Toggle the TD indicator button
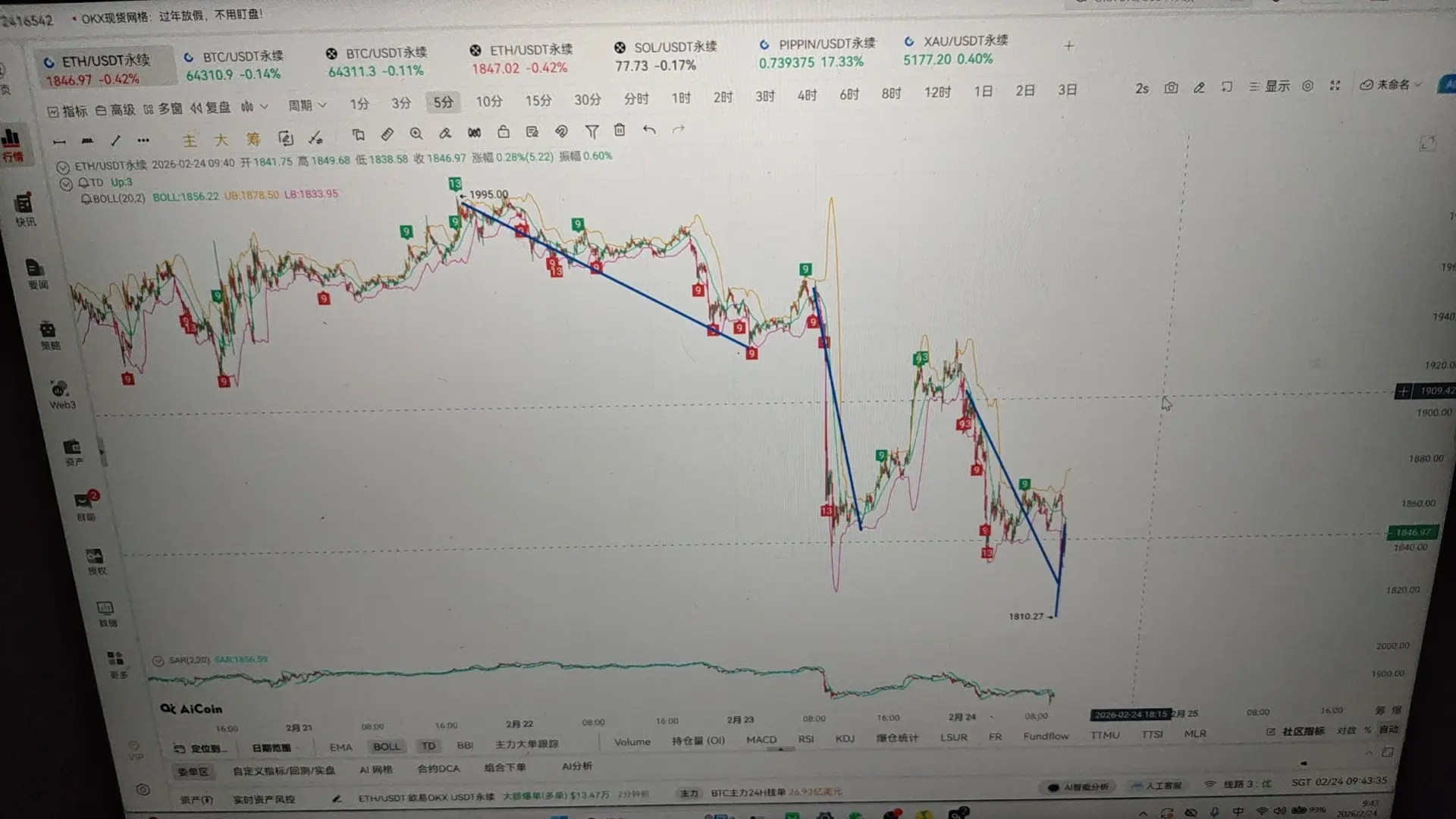Screen dimensions: 1456x819 click(x=428, y=746)
